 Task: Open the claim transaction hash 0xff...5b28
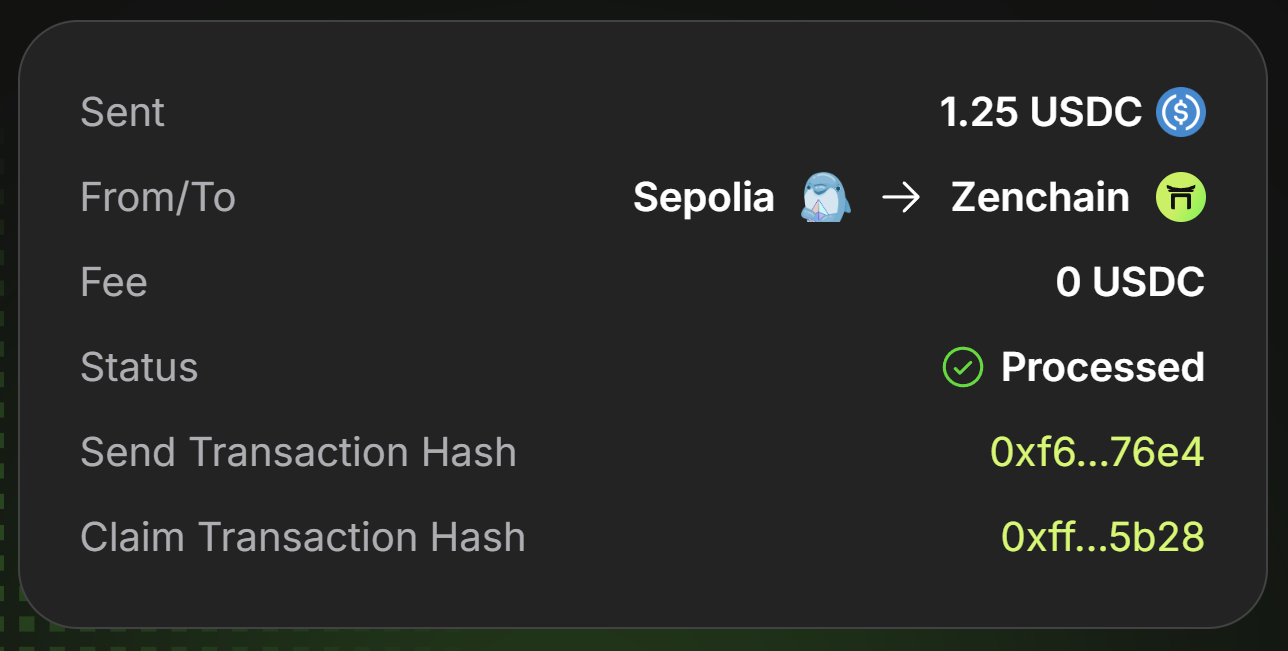point(1103,538)
